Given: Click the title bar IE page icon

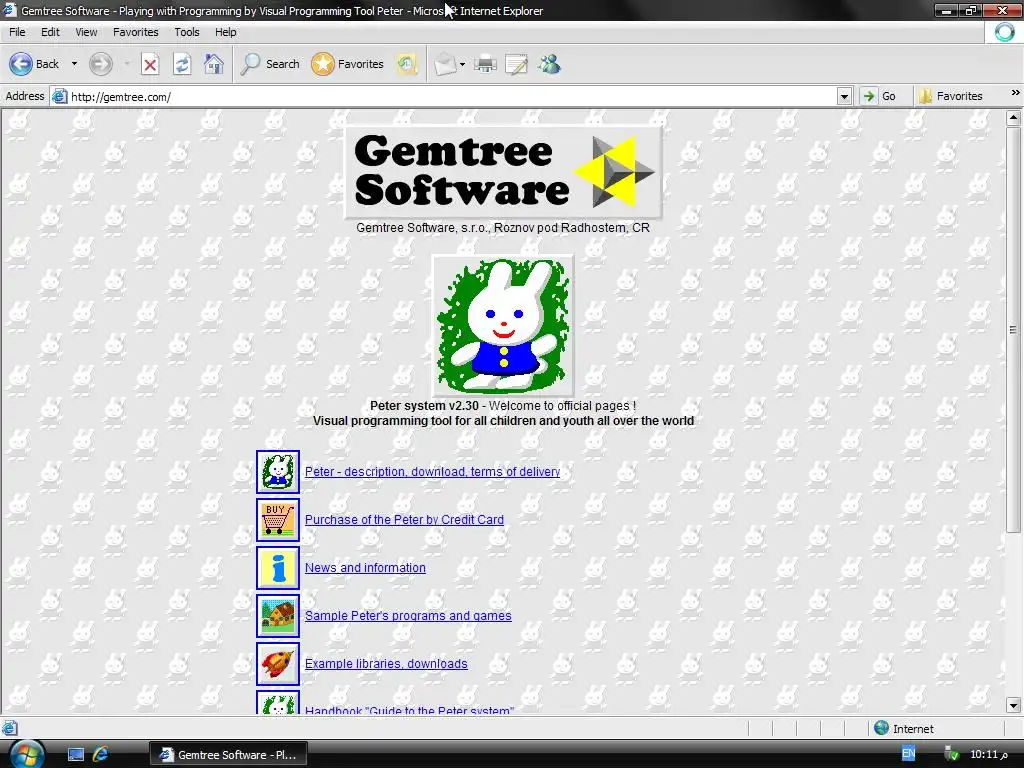Looking at the screenshot, I should click(9, 10).
